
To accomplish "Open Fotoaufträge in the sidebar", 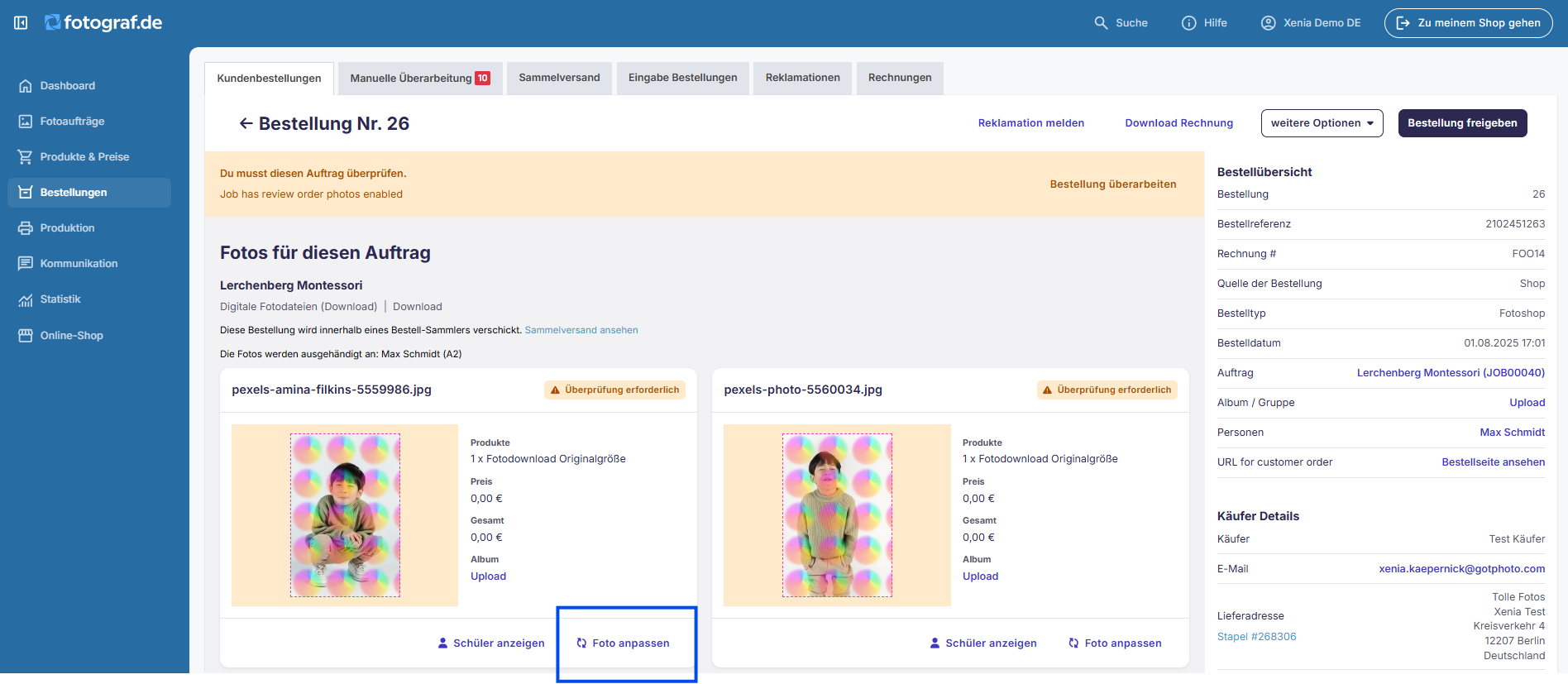I will click(72, 121).
